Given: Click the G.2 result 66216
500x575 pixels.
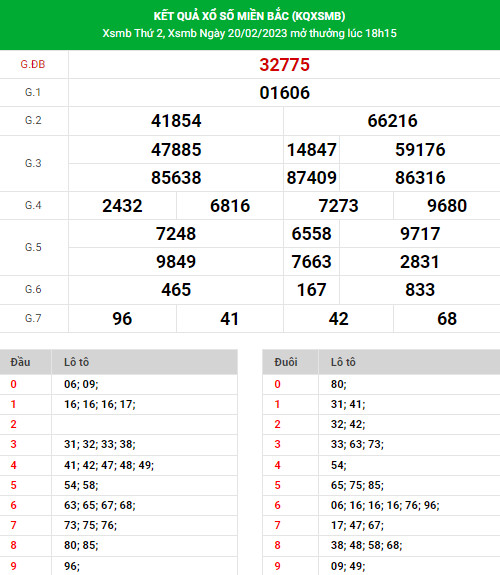Looking at the screenshot, I should 392,121.
